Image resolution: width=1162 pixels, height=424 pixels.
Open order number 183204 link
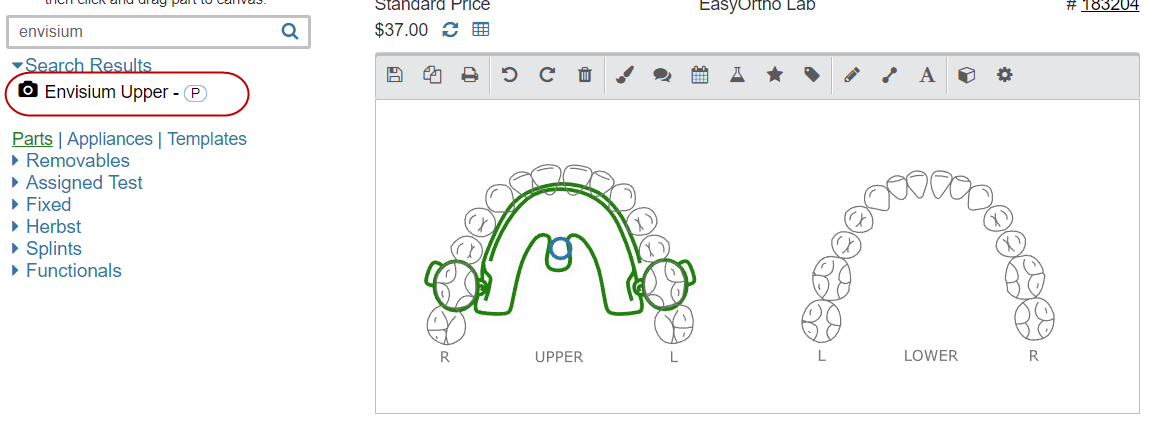point(1110,6)
